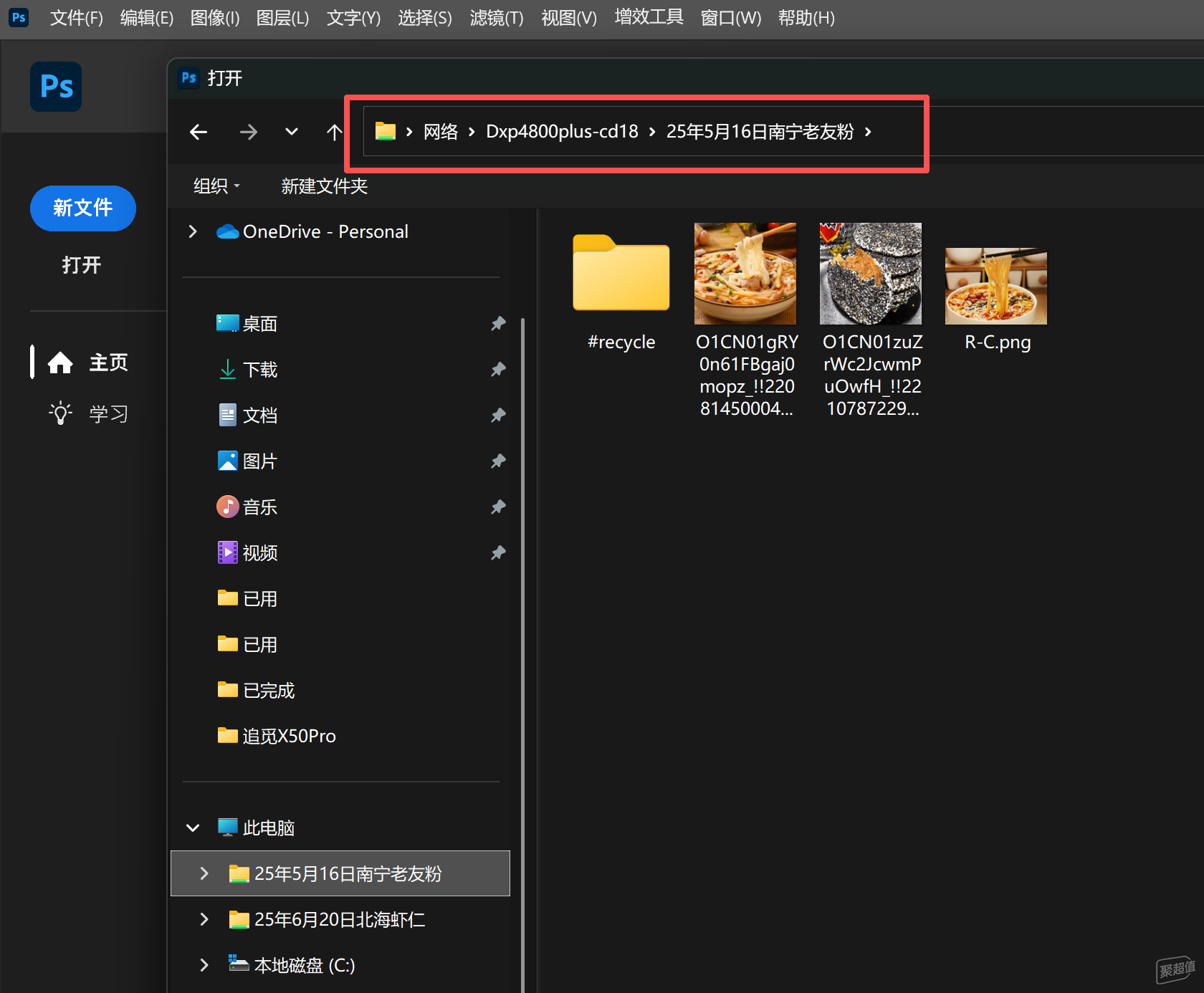Image resolution: width=1204 pixels, height=993 pixels.
Task: Open the 组织 dropdown menu
Action: [216, 186]
